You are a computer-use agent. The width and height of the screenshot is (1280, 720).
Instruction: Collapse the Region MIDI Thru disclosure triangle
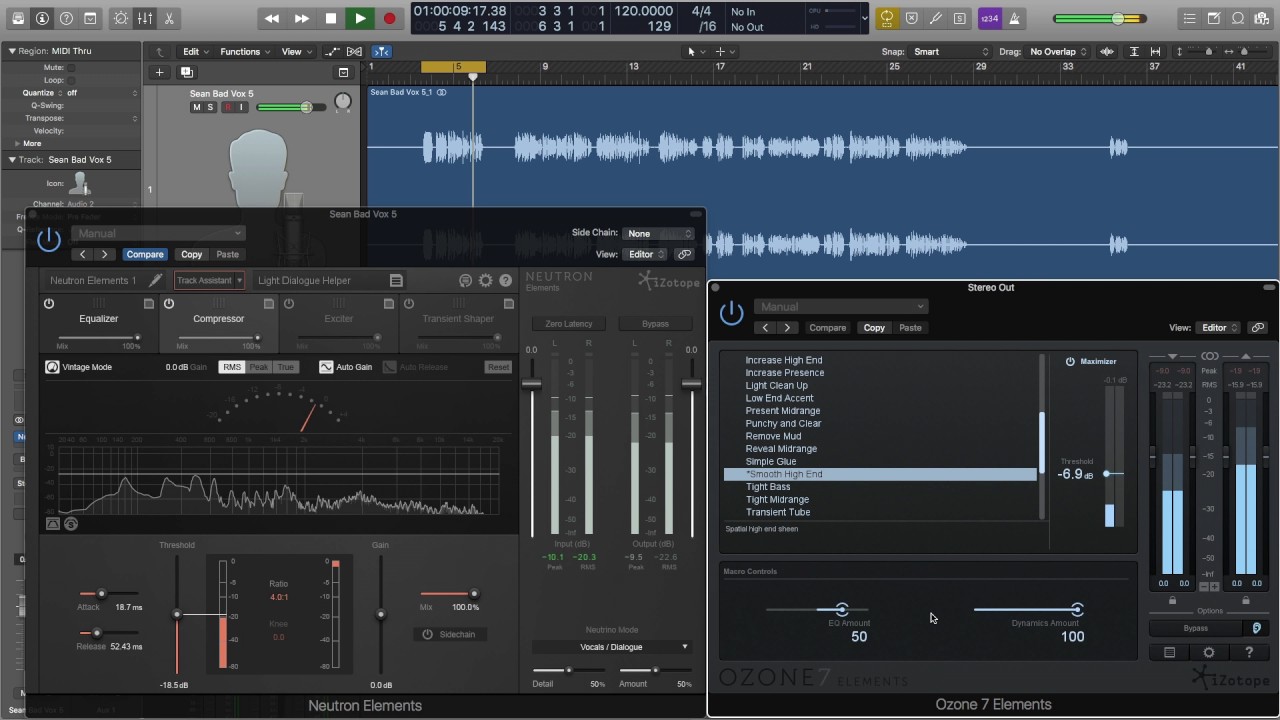click(12, 51)
